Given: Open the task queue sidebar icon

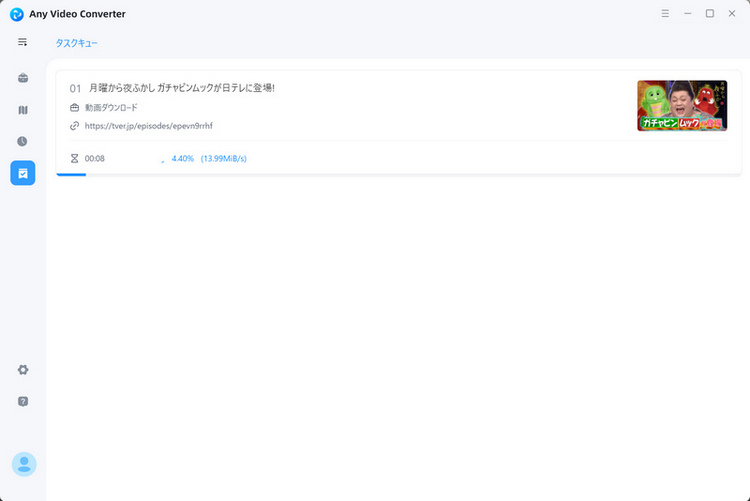Looking at the screenshot, I should [22, 173].
